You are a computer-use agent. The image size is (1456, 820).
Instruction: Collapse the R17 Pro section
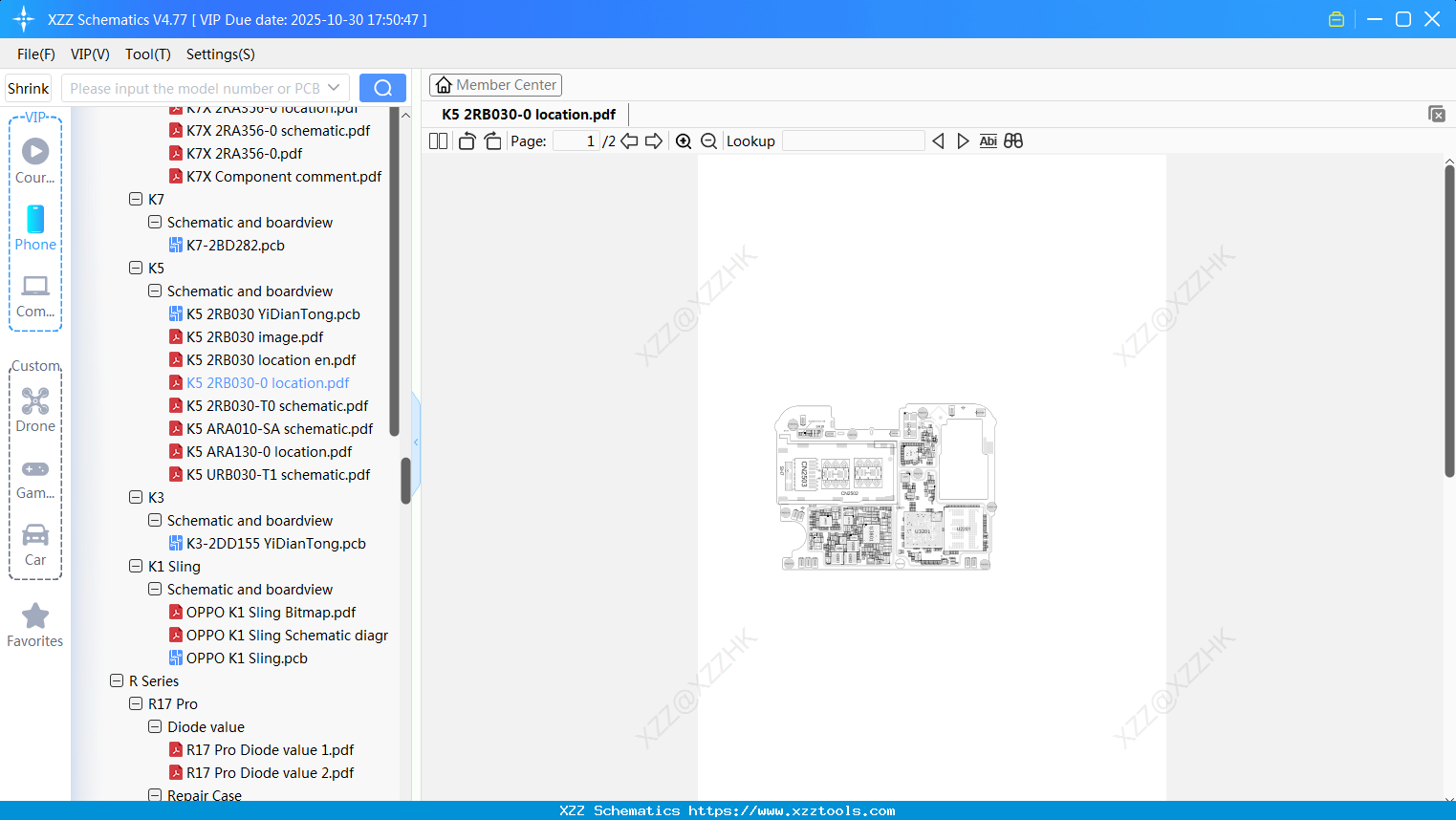pyautogui.click(x=136, y=703)
